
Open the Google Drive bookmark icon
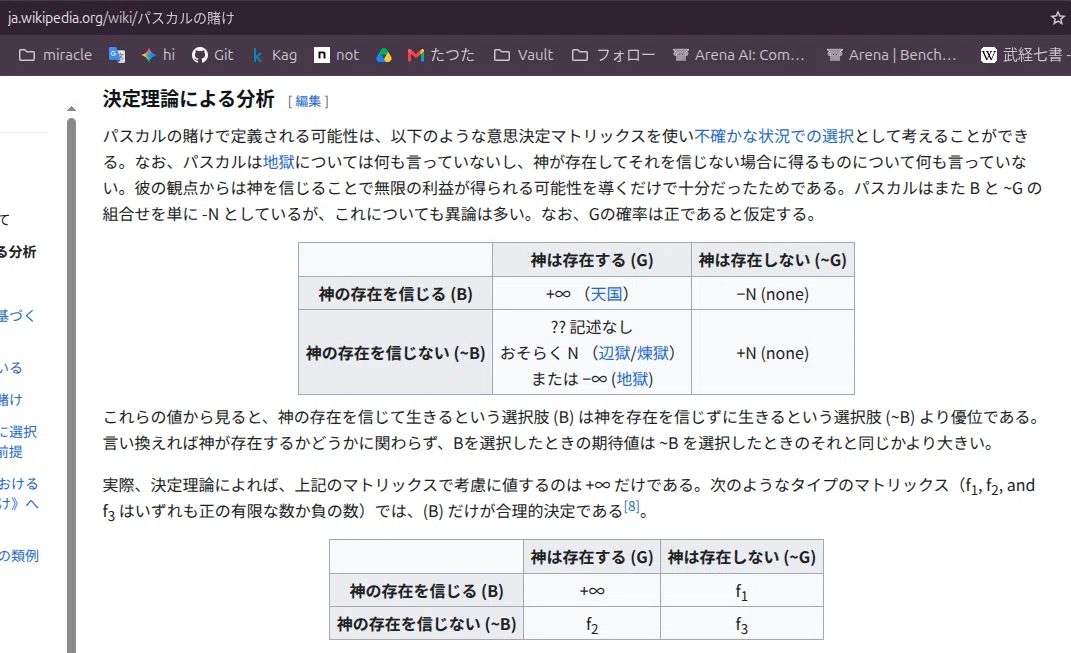[x=384, y=55]
